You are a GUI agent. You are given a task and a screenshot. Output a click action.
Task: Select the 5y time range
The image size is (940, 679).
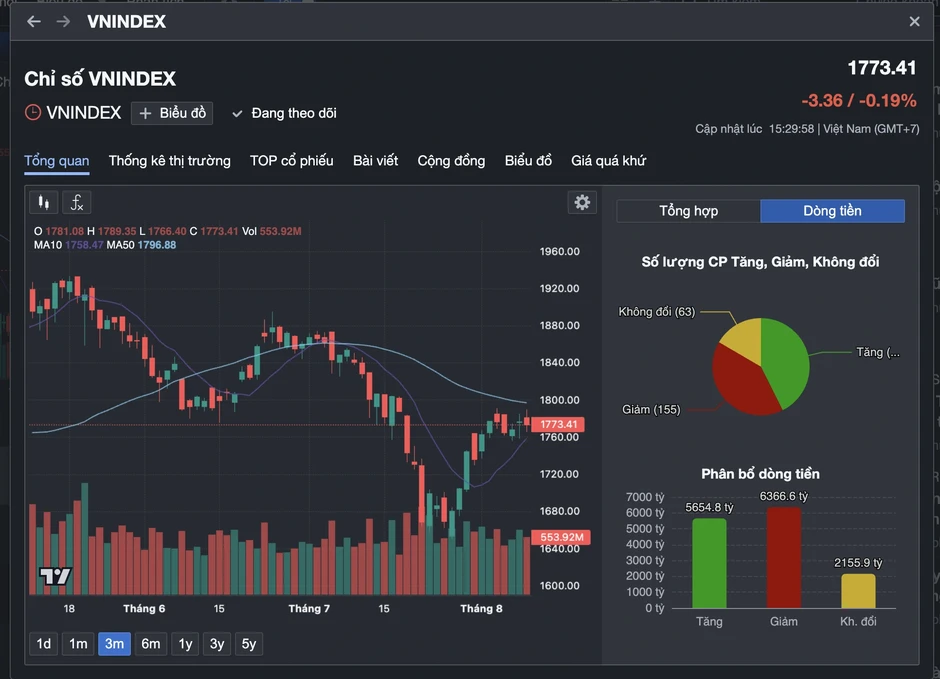249,644
